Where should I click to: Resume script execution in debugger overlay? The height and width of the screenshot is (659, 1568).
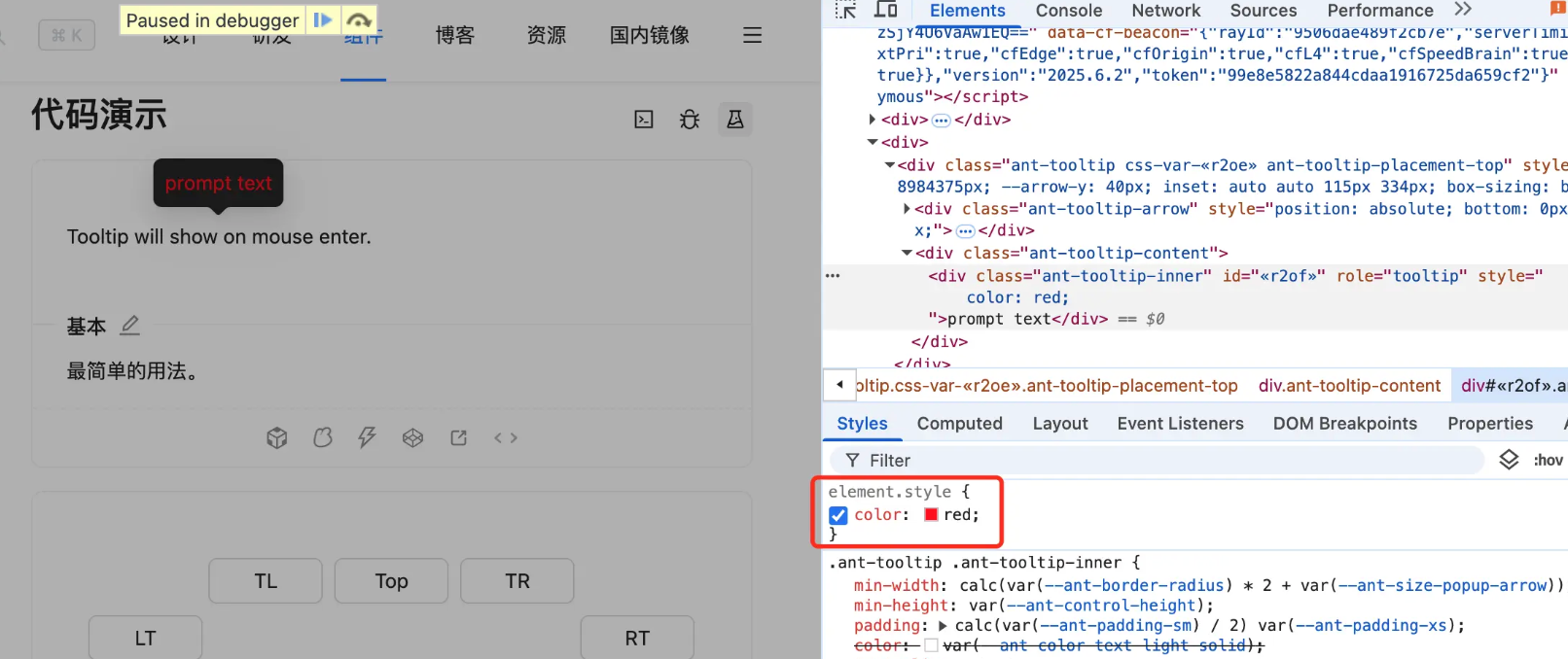point(323,19)
